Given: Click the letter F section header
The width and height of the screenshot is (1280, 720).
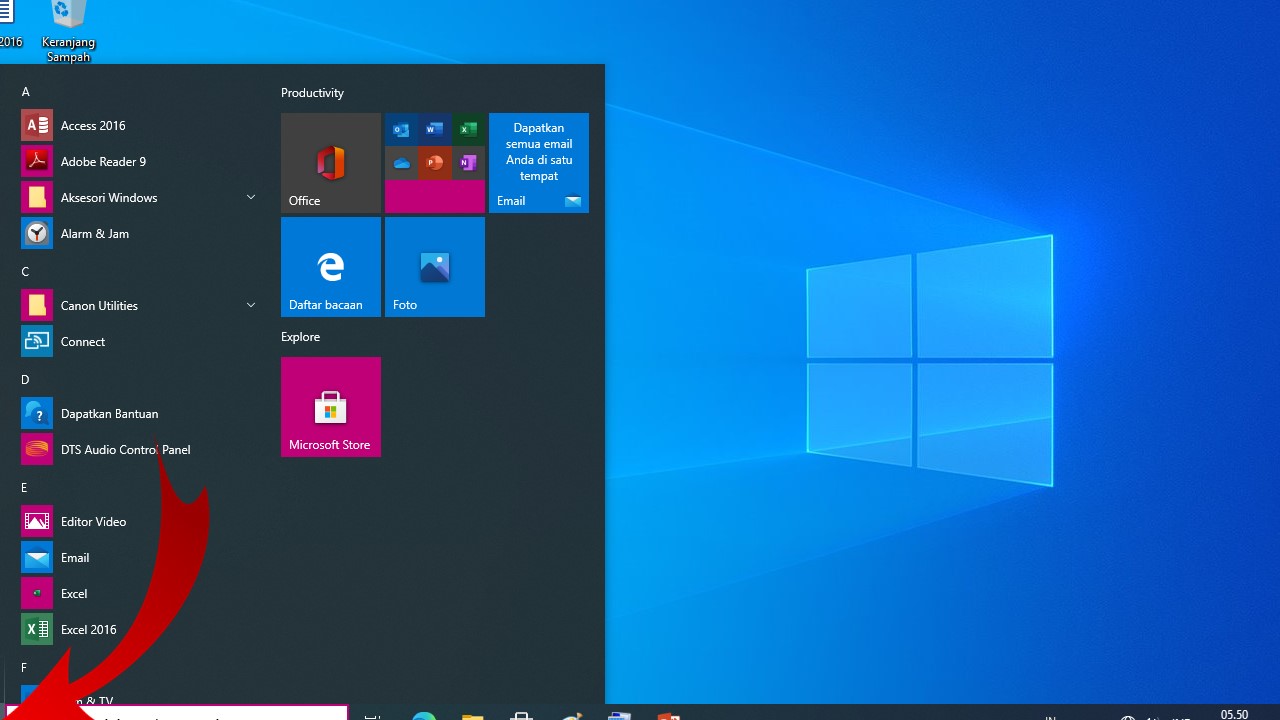Looking at the screenshot, I should pyautogui.click(x=25, y=668).
